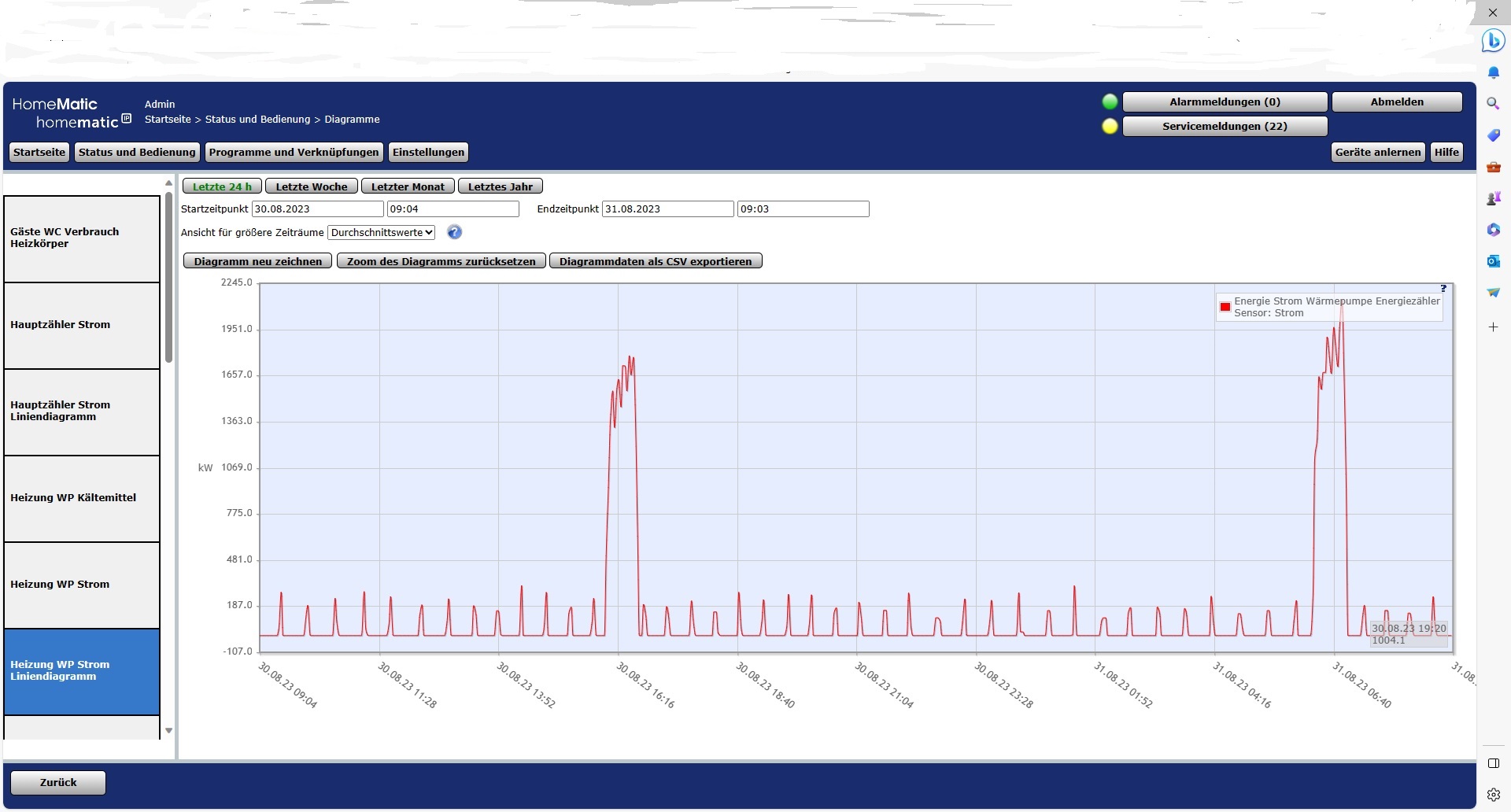Viewport: 1511px width, 812px height.
Task: Open search magnifier in Edge sidebar
Action: click(x=1493, y=103)
